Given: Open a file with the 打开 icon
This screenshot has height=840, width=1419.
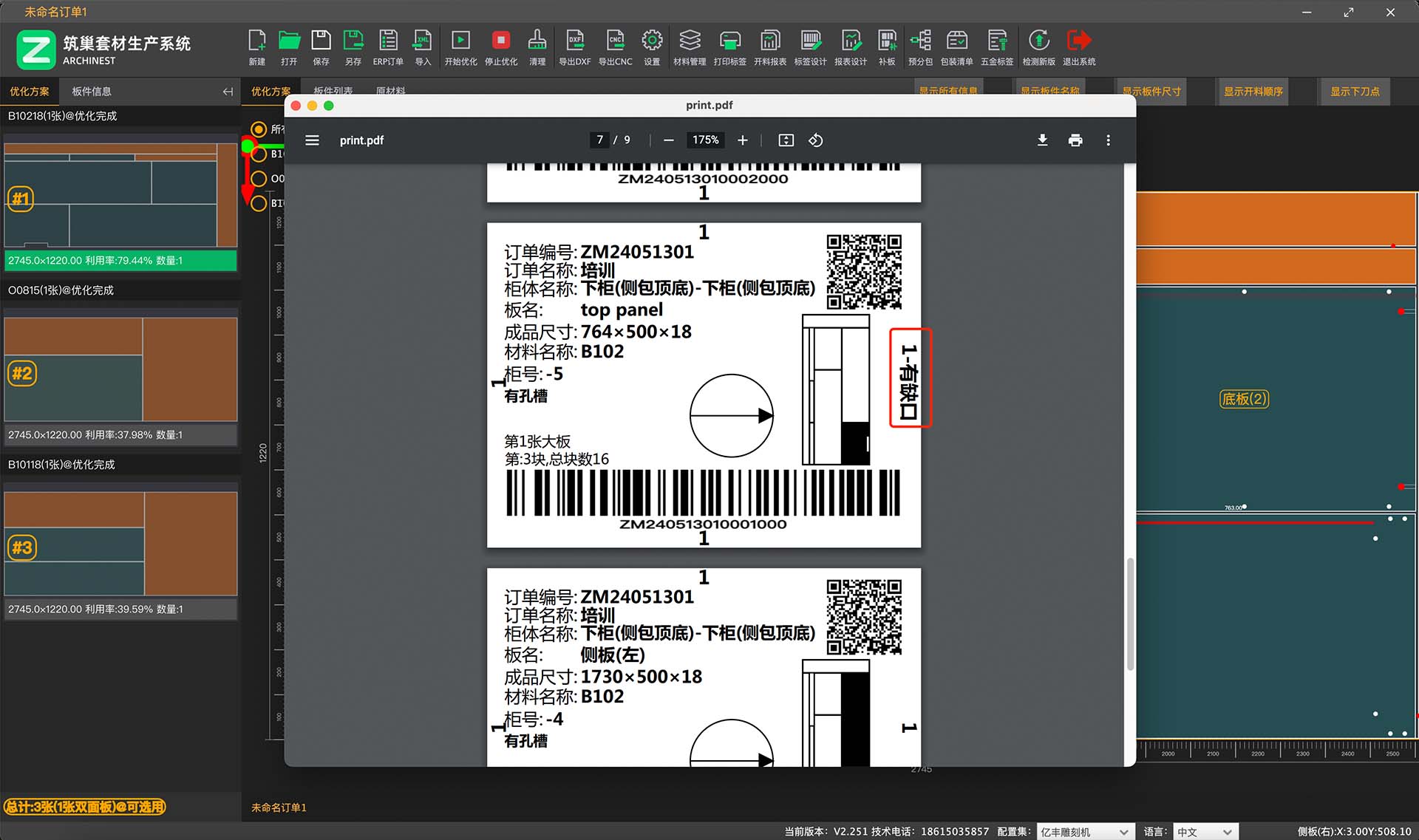Looking at the screenshot, I should (289, 47).
